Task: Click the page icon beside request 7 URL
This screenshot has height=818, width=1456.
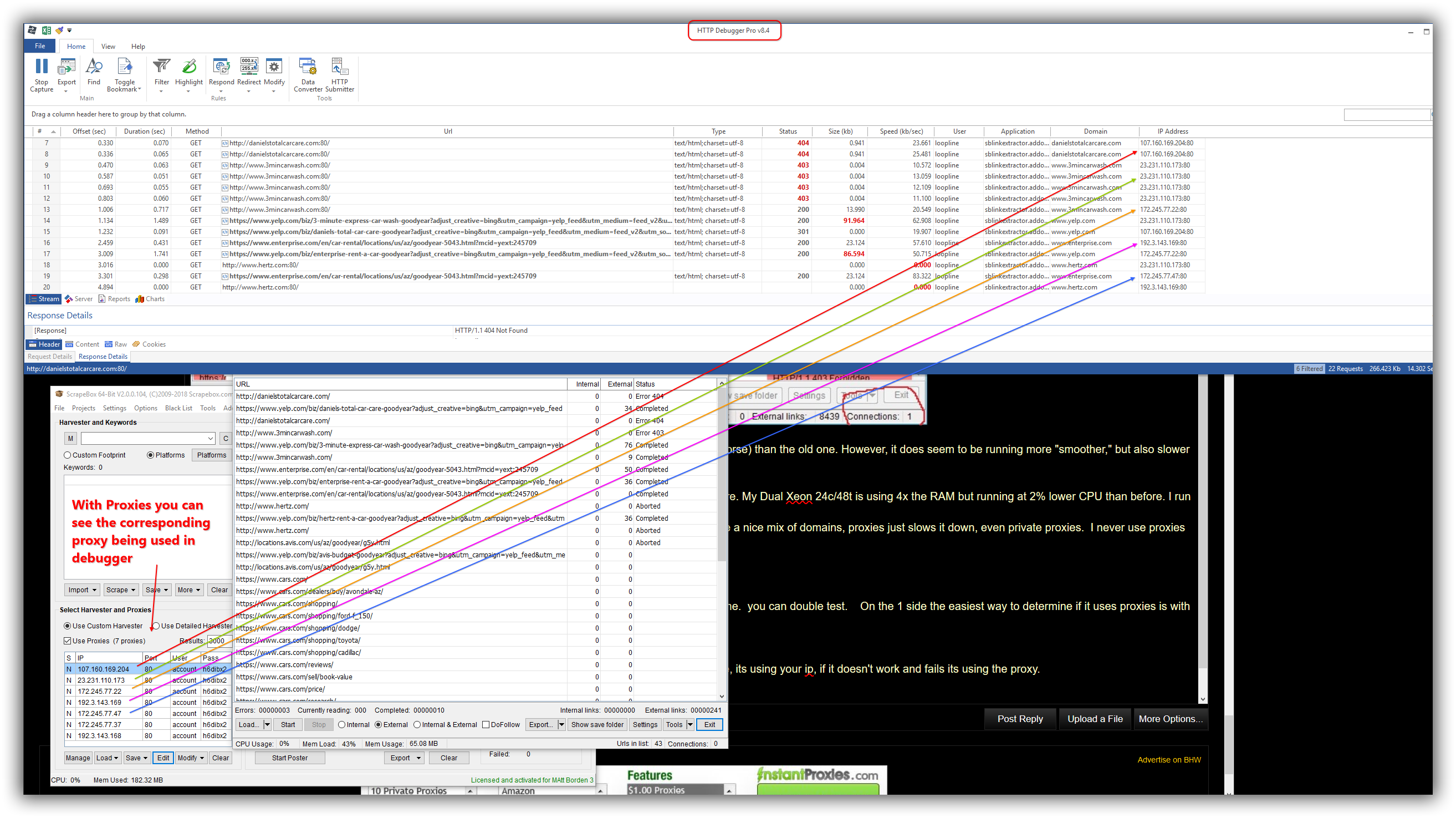Action: 225,144
